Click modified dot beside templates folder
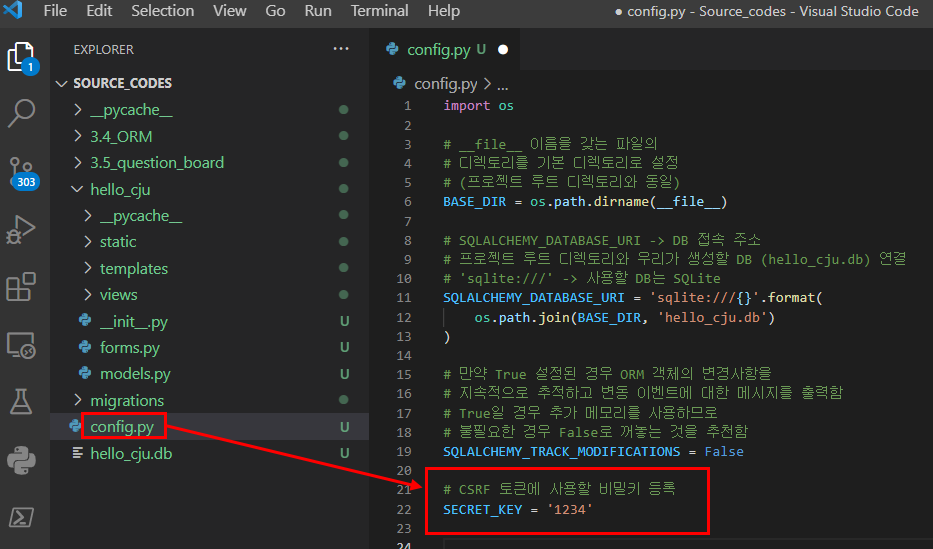This screenshot has width=933, height=549. pos(343,268)
